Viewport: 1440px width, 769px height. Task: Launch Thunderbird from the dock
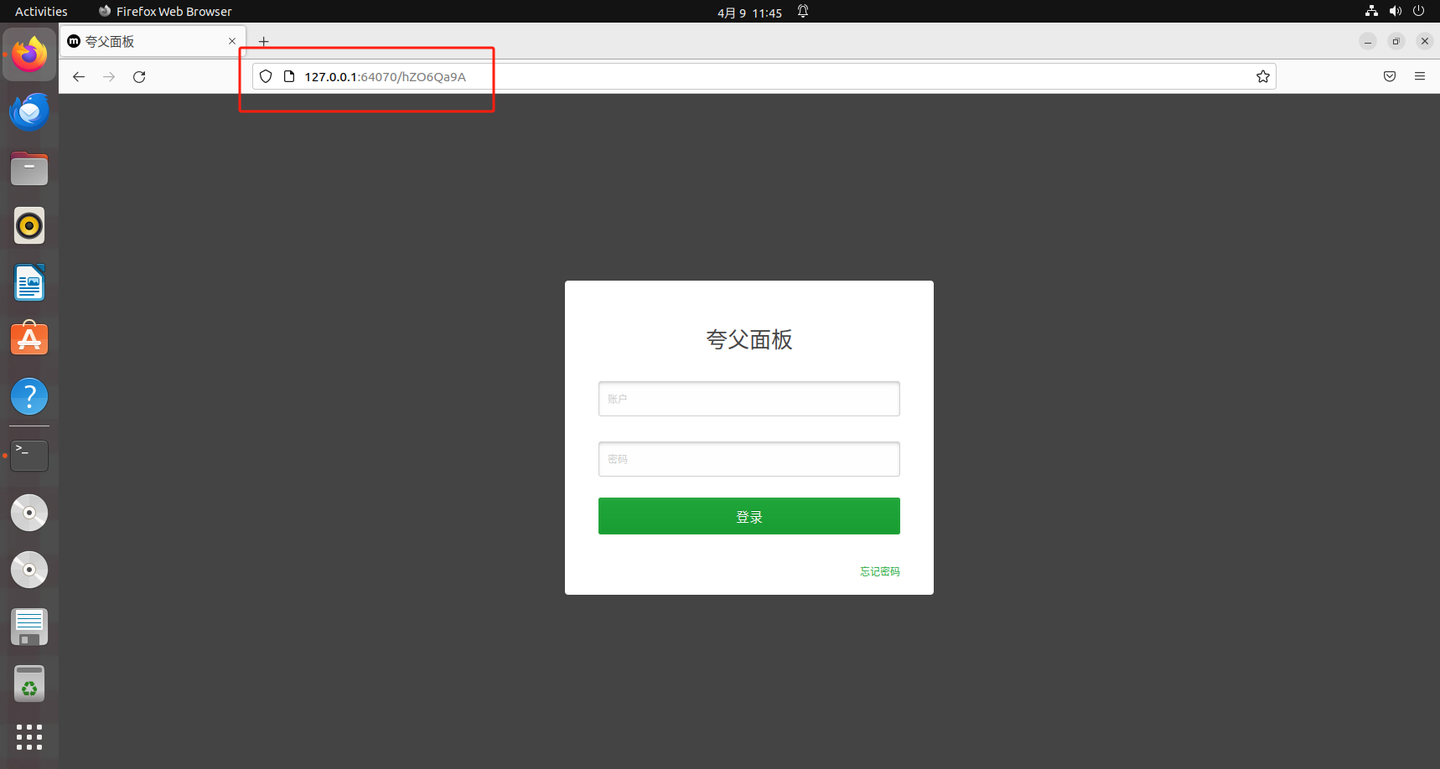click(x=29, y=110)
